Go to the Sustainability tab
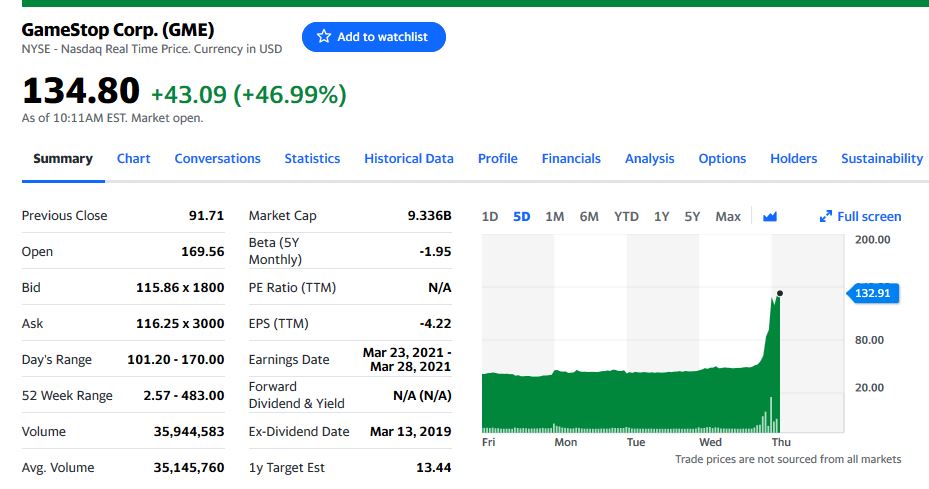 pos(881,158)
